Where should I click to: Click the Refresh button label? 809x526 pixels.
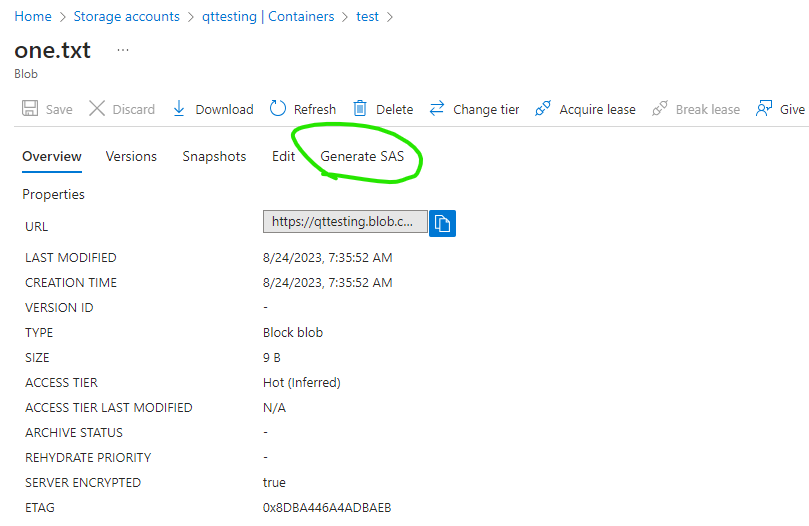coord(315,109)
